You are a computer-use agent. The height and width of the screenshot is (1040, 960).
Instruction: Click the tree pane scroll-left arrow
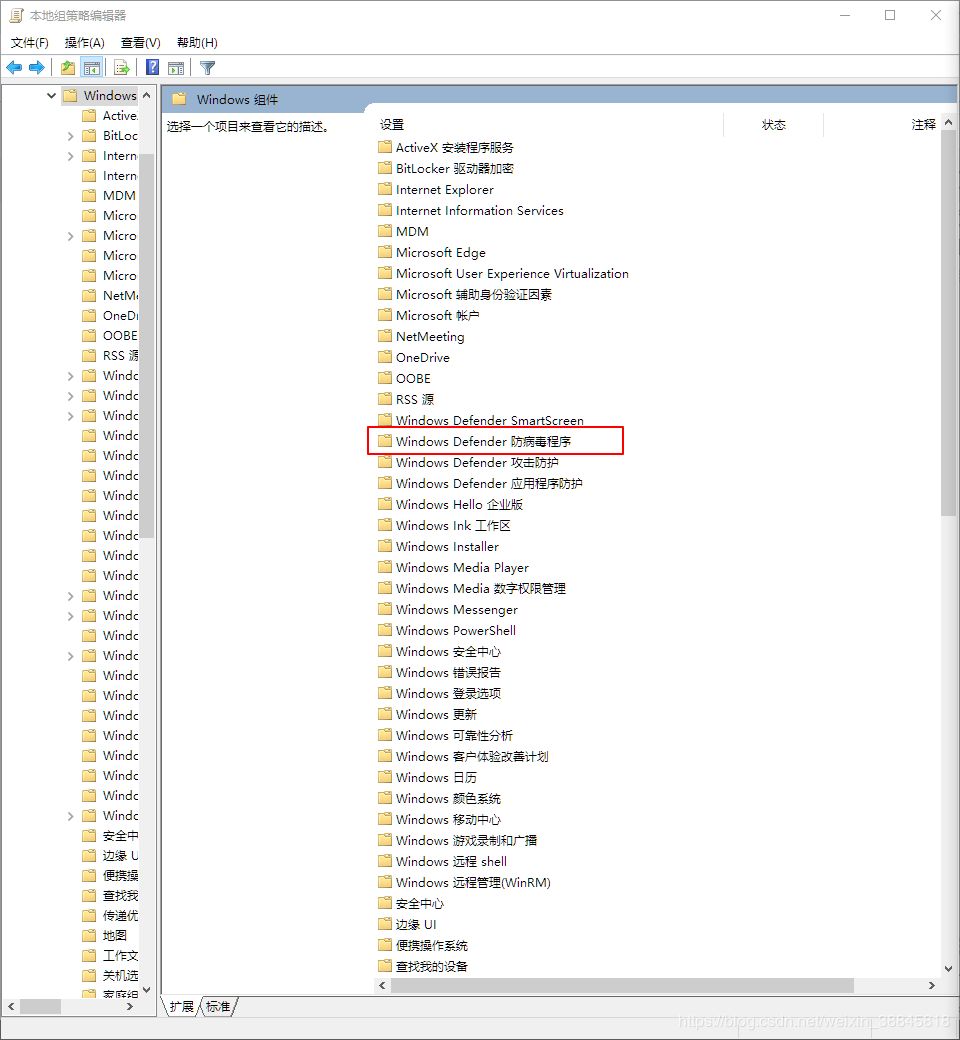(x=11, y=1007)
